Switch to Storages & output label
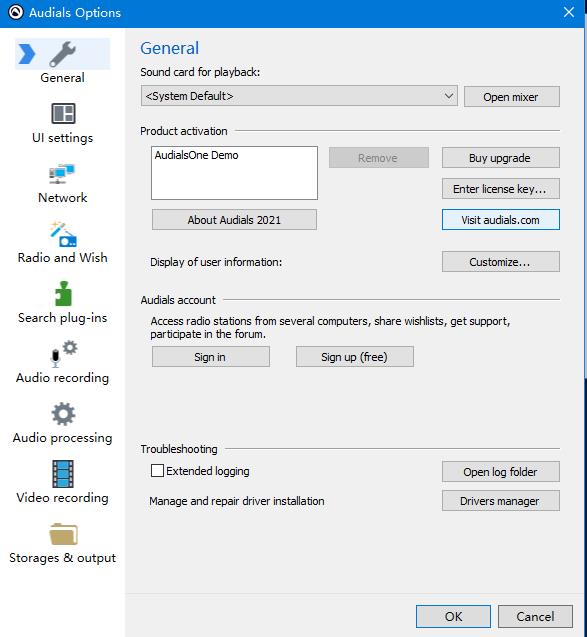 63,558
